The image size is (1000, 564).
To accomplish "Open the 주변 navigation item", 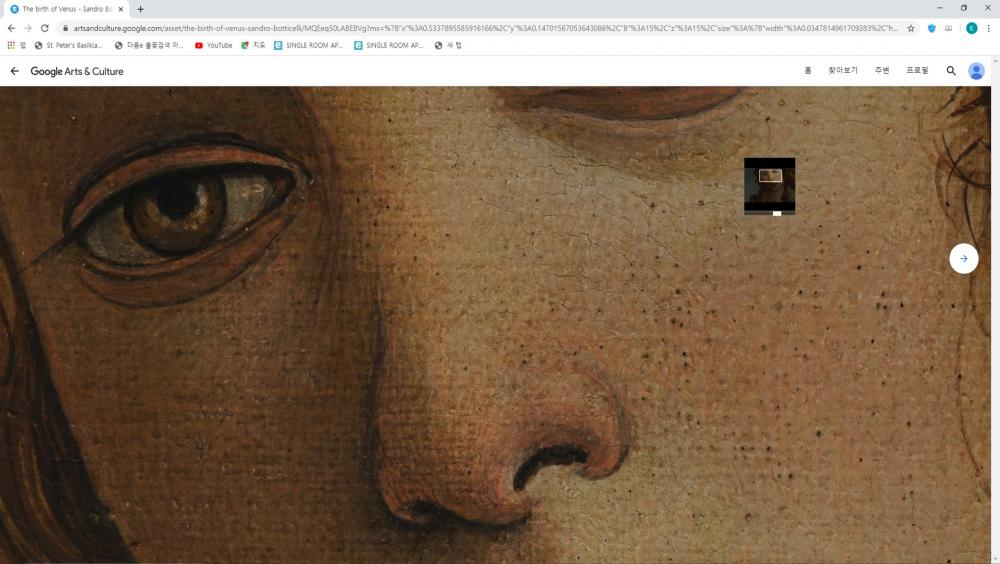I will (x=882, y=70).
